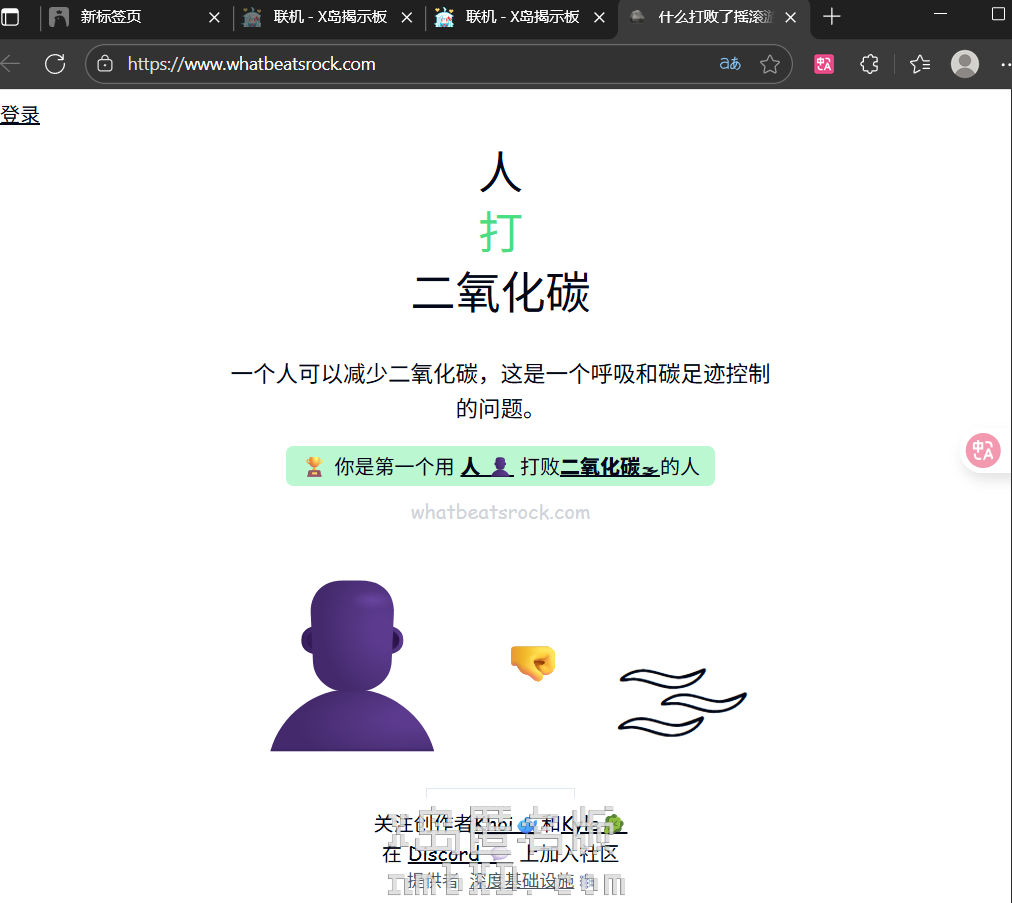
Task: Click the back arrow in the toolbar
Action: click(11, 64)
